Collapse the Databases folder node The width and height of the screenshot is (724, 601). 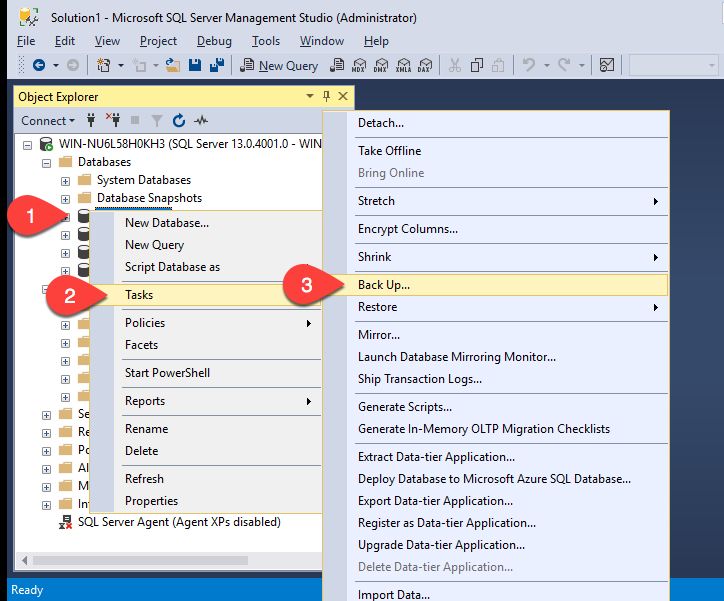coord(46,163)
